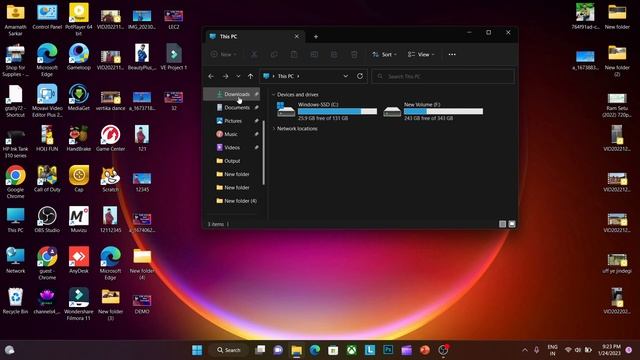Select the This PC tab

tap(254, 36)
